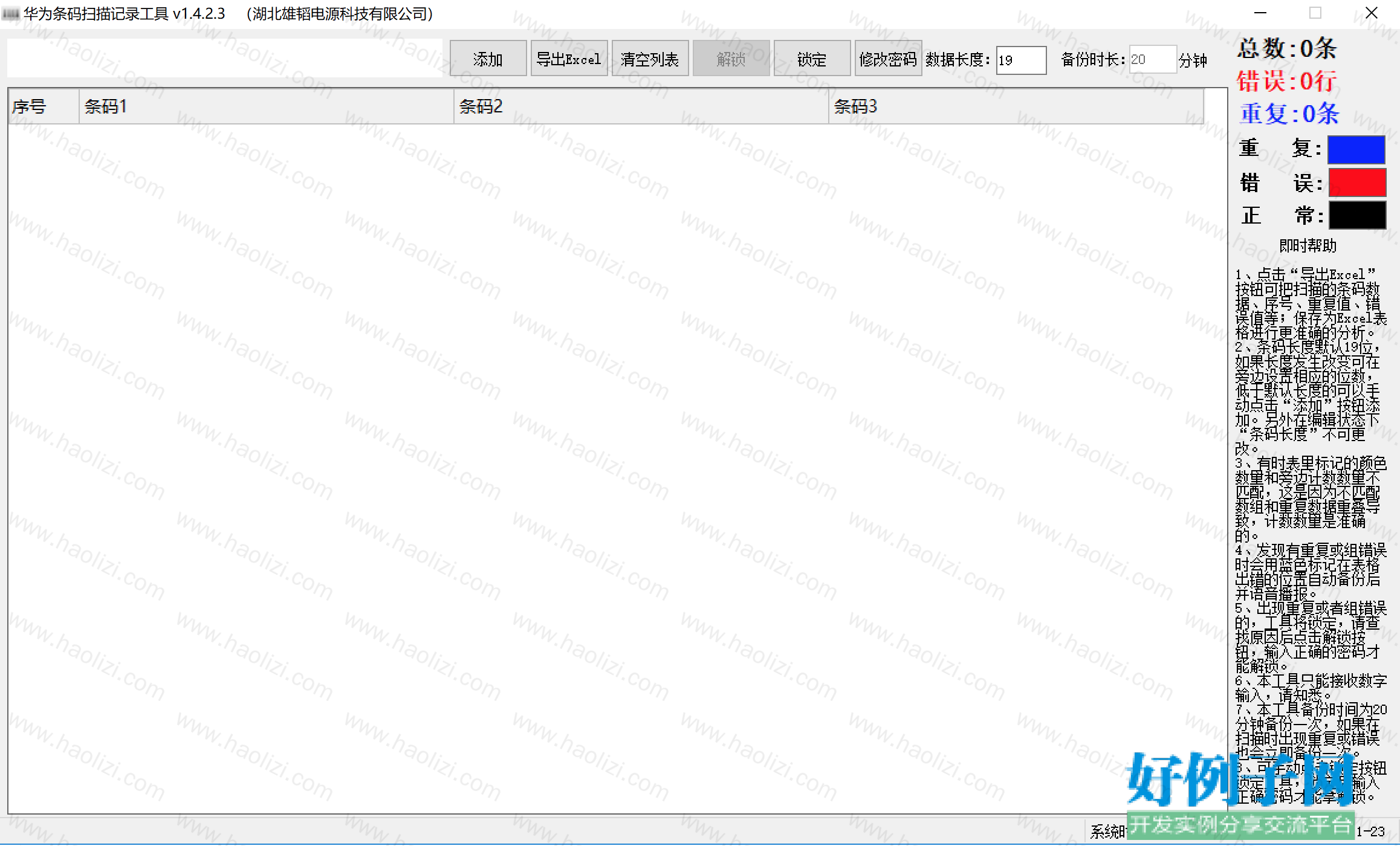Click the 即时帮助 heading
This screenshot has height=846, width=1400.
click(x=1308, y=245)
